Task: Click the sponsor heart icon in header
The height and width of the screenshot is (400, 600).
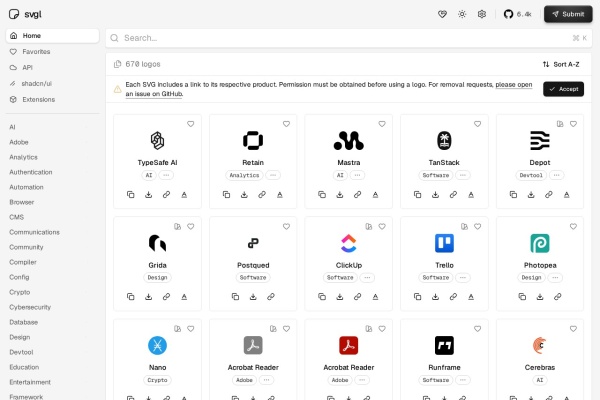Action: click(x=442, y=14)
